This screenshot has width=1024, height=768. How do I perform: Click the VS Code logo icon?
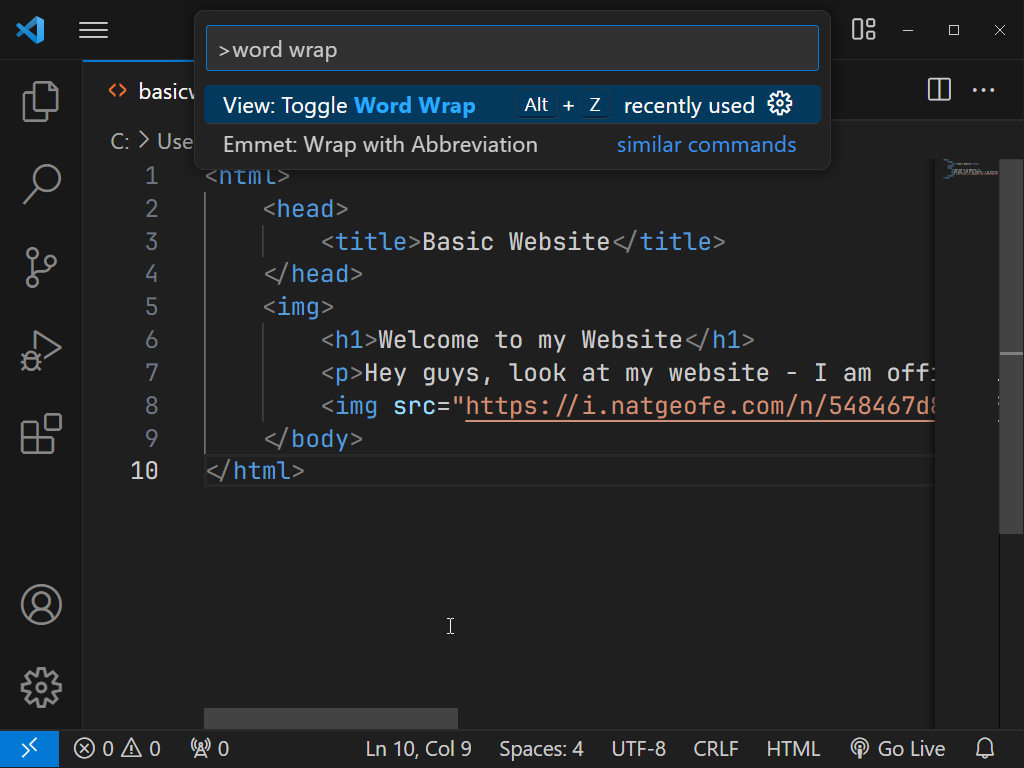tap(30, 30)
